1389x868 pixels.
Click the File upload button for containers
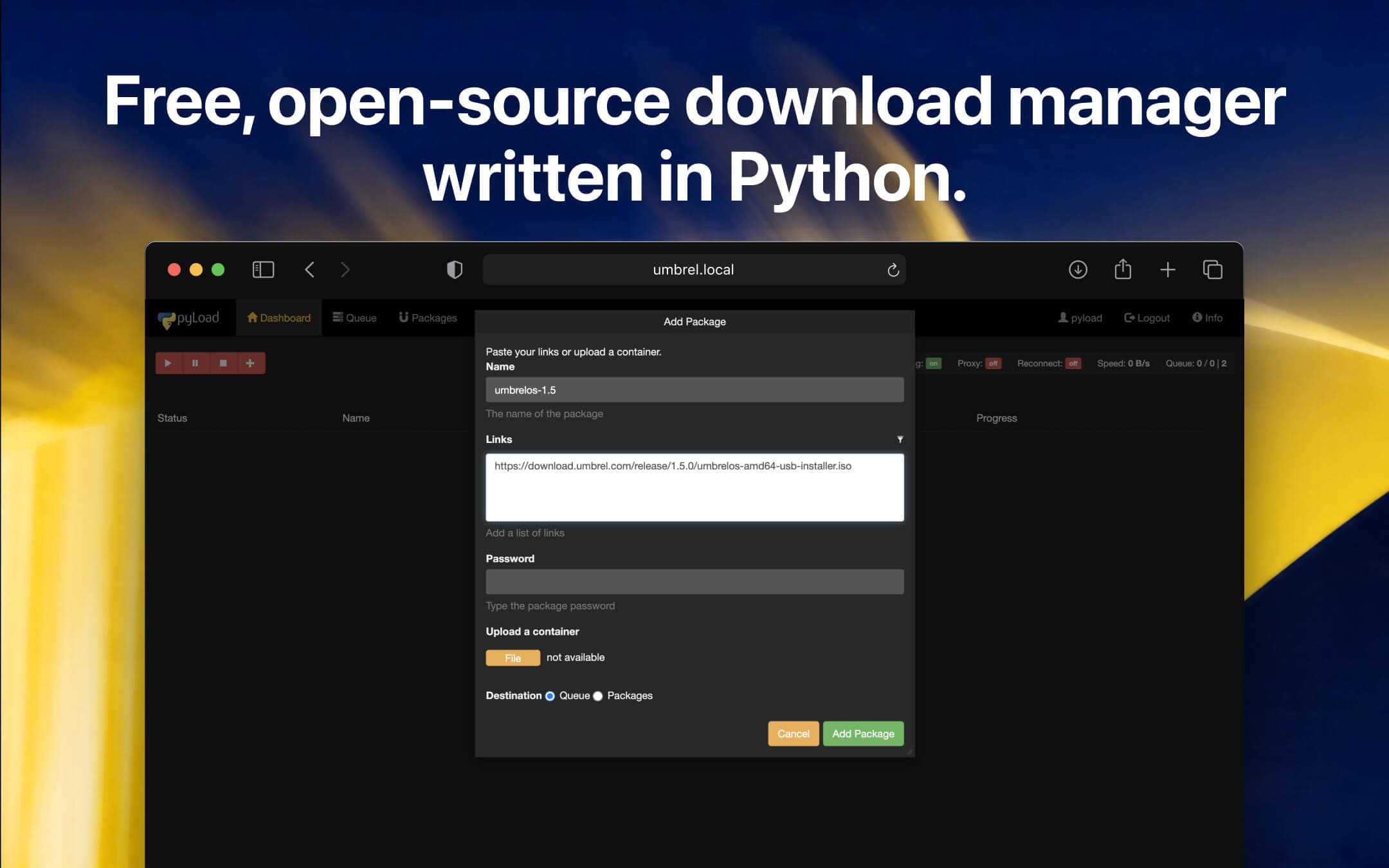[x=513, y=658]
